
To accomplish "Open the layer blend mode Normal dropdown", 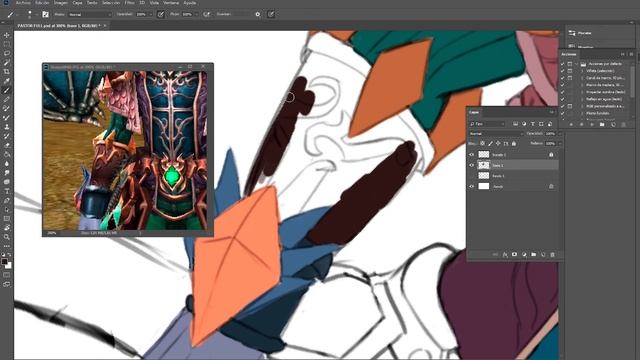I will [x=496, y=133].
